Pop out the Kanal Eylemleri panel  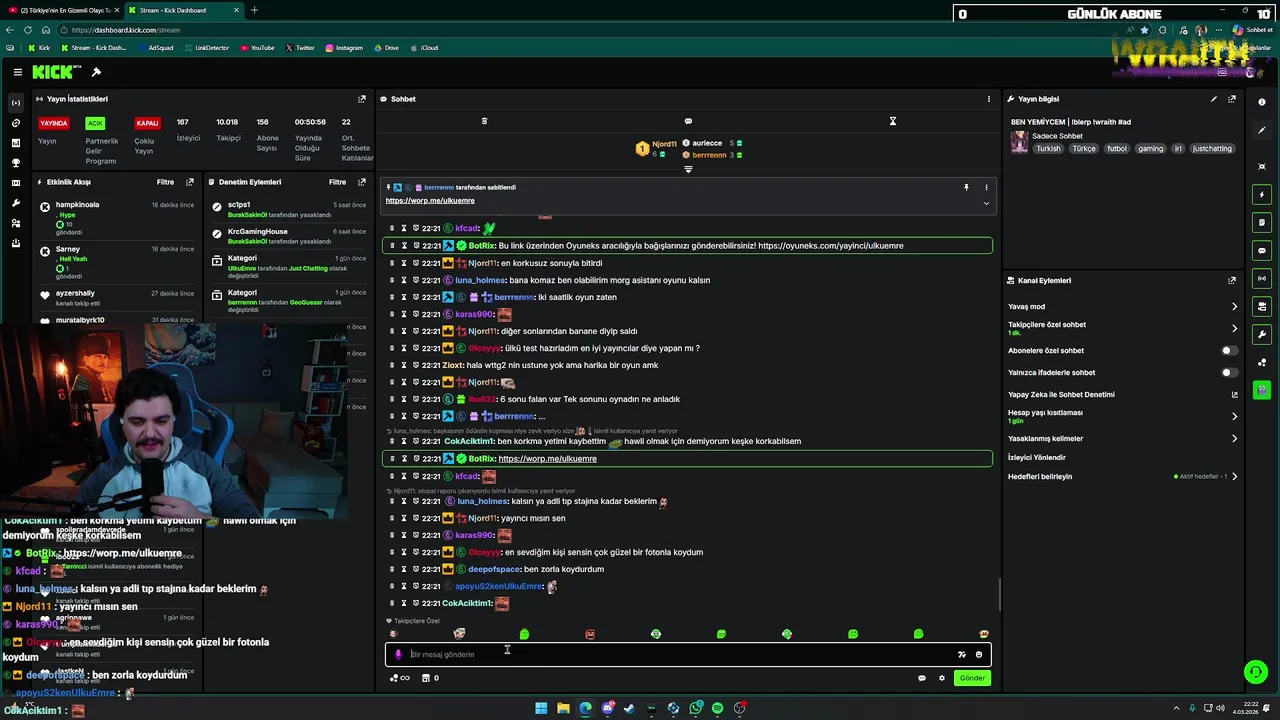pyautogui.click(x=1232, y=281)
